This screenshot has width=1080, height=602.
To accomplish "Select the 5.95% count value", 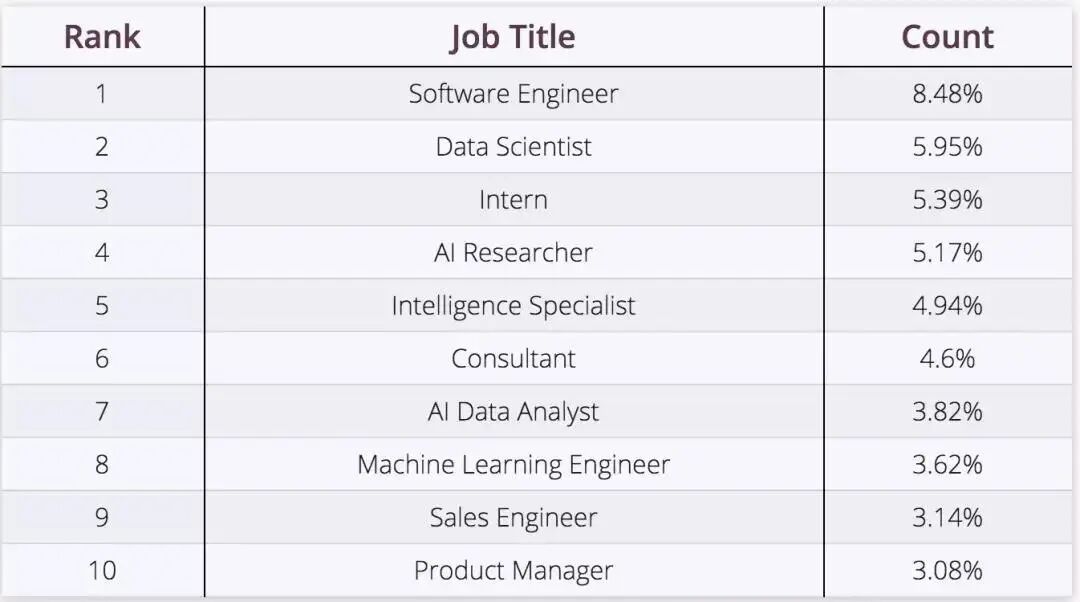I will coord(947,147).
